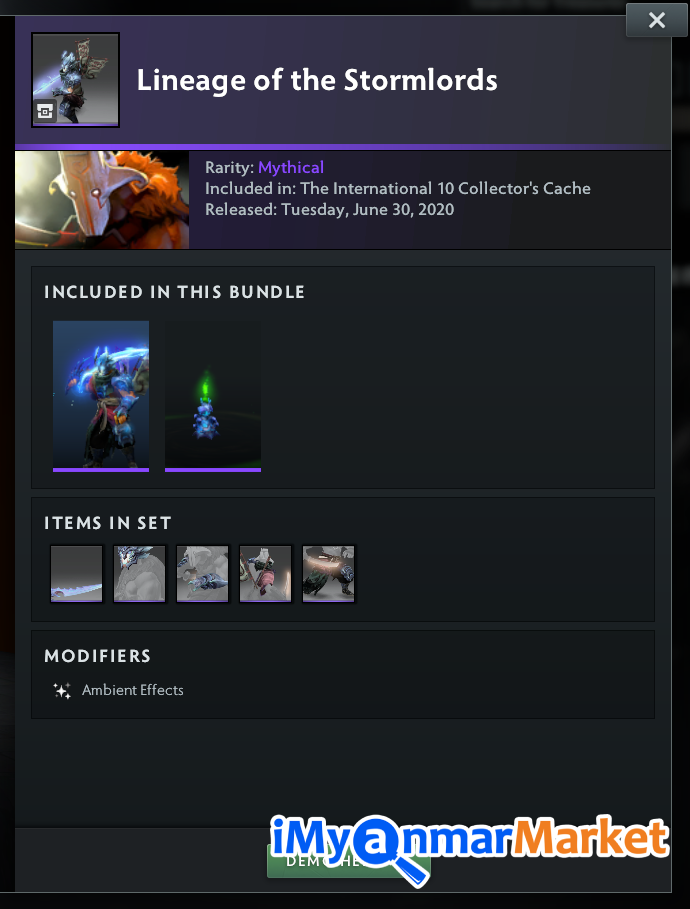Click the Ambient Effects sparkle icon
The image size is (690, 909).
[x=62, y=690]
